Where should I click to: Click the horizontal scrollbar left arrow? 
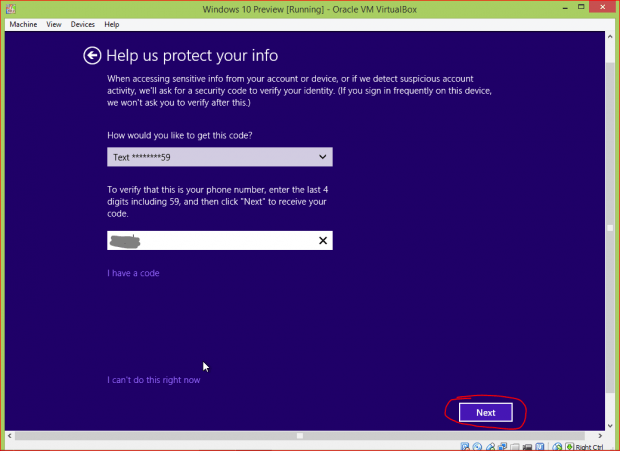click(x=10, y=436)
